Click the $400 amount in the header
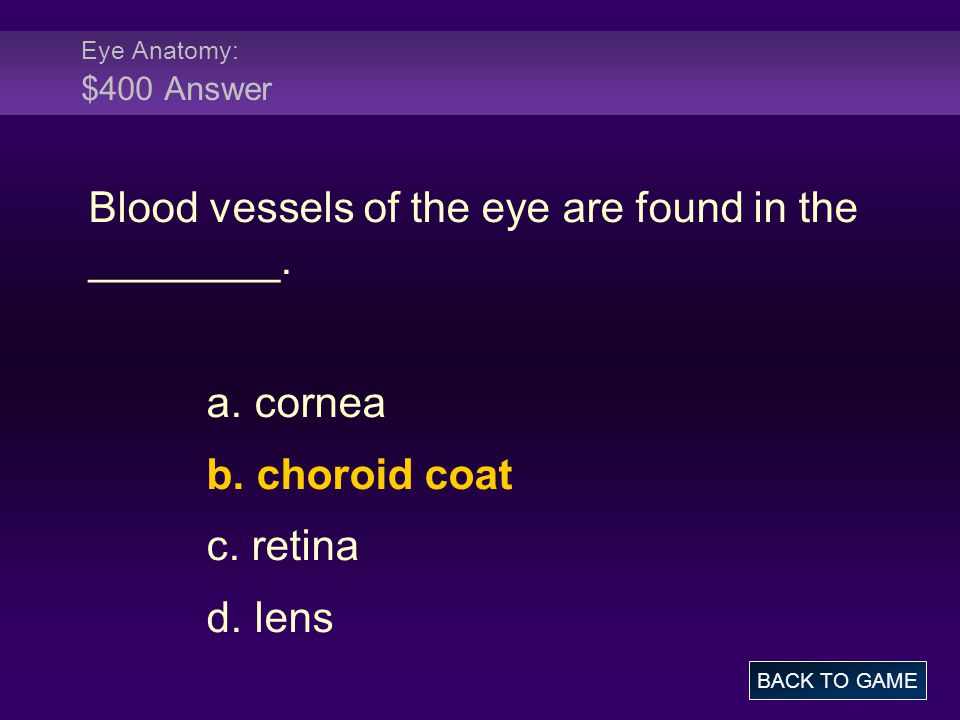The width and height of the screenshot is (960, 720). click(x=117, y=89)
